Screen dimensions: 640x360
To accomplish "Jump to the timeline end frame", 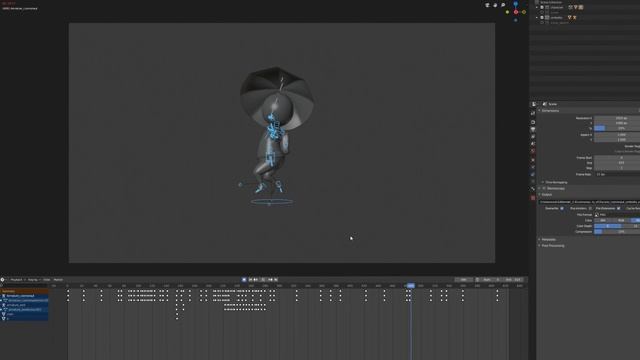I will 276,280.
